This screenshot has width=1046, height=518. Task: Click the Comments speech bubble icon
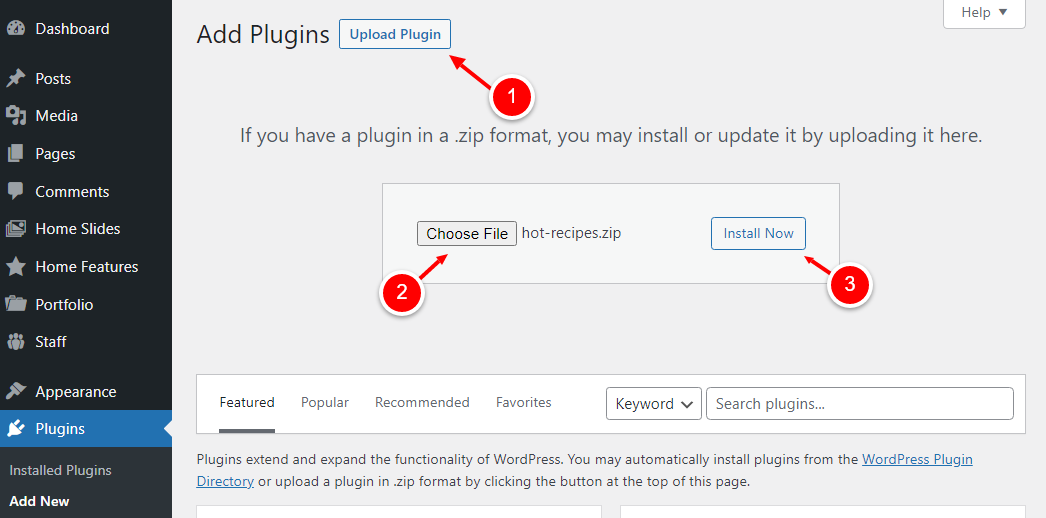click(16, 191)
